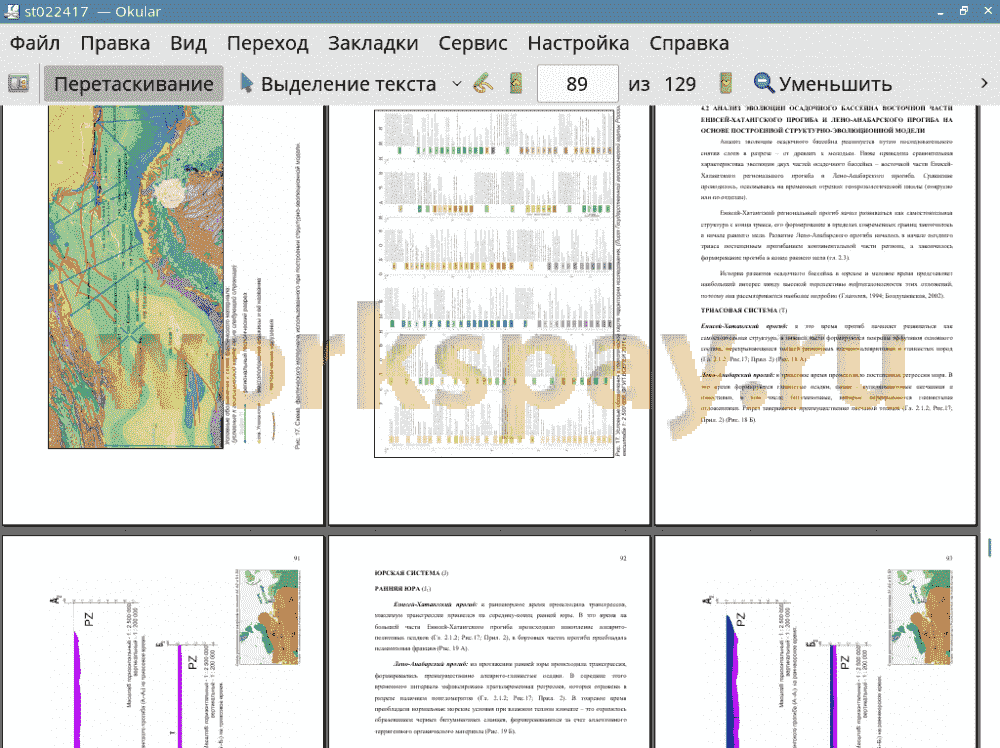This screenshot has height=748, width=1000.
Task: Click the section 4.2 АНАЛИЗ ЭВОЛЮЦИИ heading
Action: tap(827, 119)
